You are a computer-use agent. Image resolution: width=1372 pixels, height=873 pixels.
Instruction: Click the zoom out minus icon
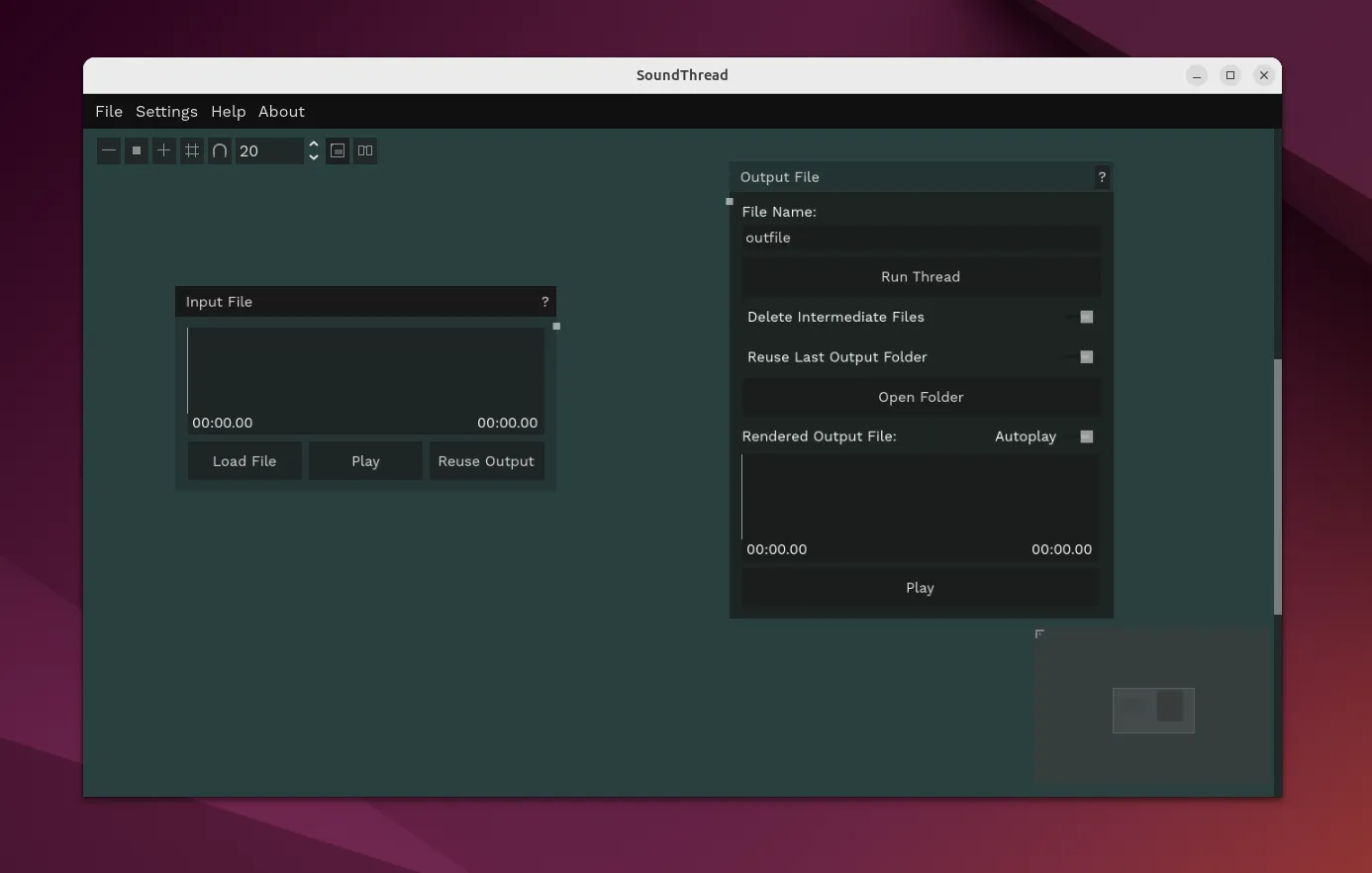[109, 150]
